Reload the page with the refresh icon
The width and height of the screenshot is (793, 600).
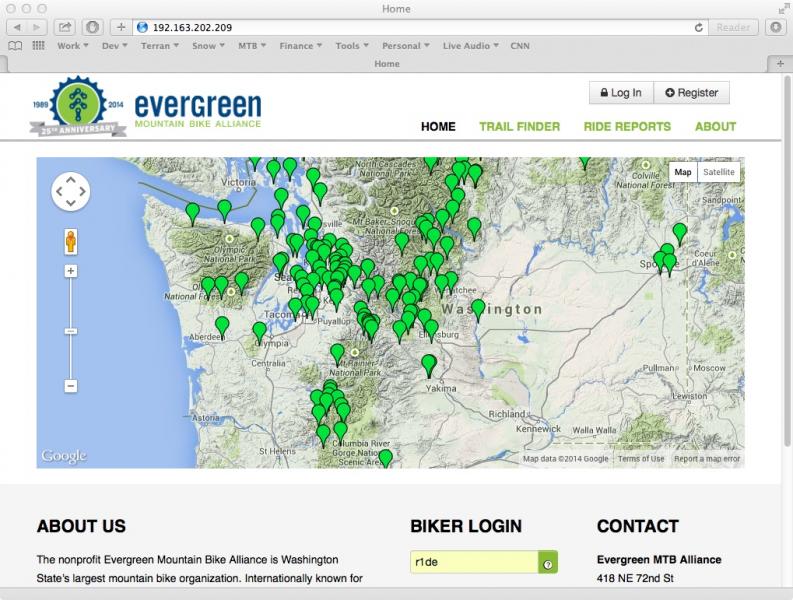(698, 27)
